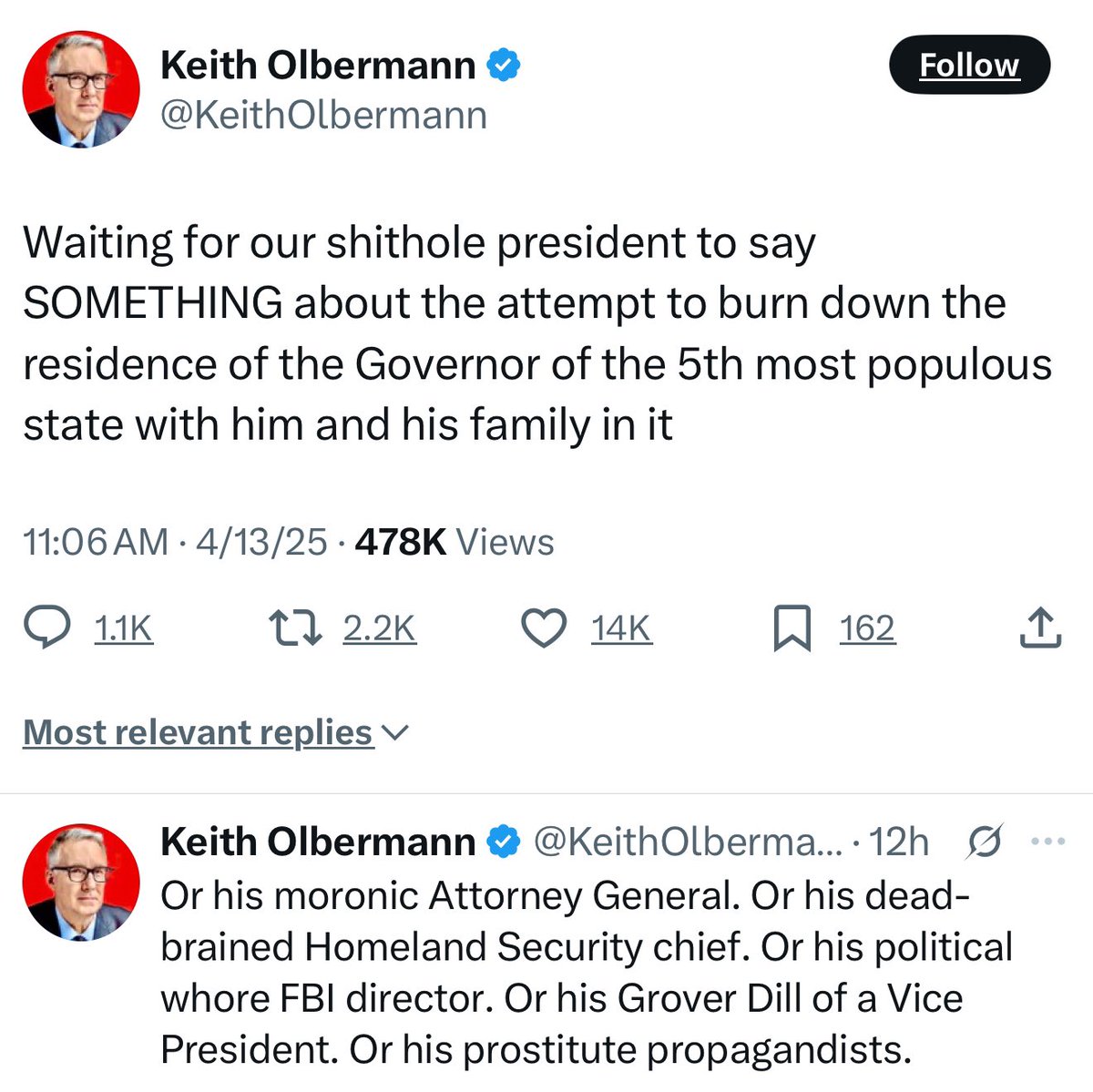The image size is (1093, 1092).
Task: Open the 2.2K reposts count
Action: pos(379,628)
